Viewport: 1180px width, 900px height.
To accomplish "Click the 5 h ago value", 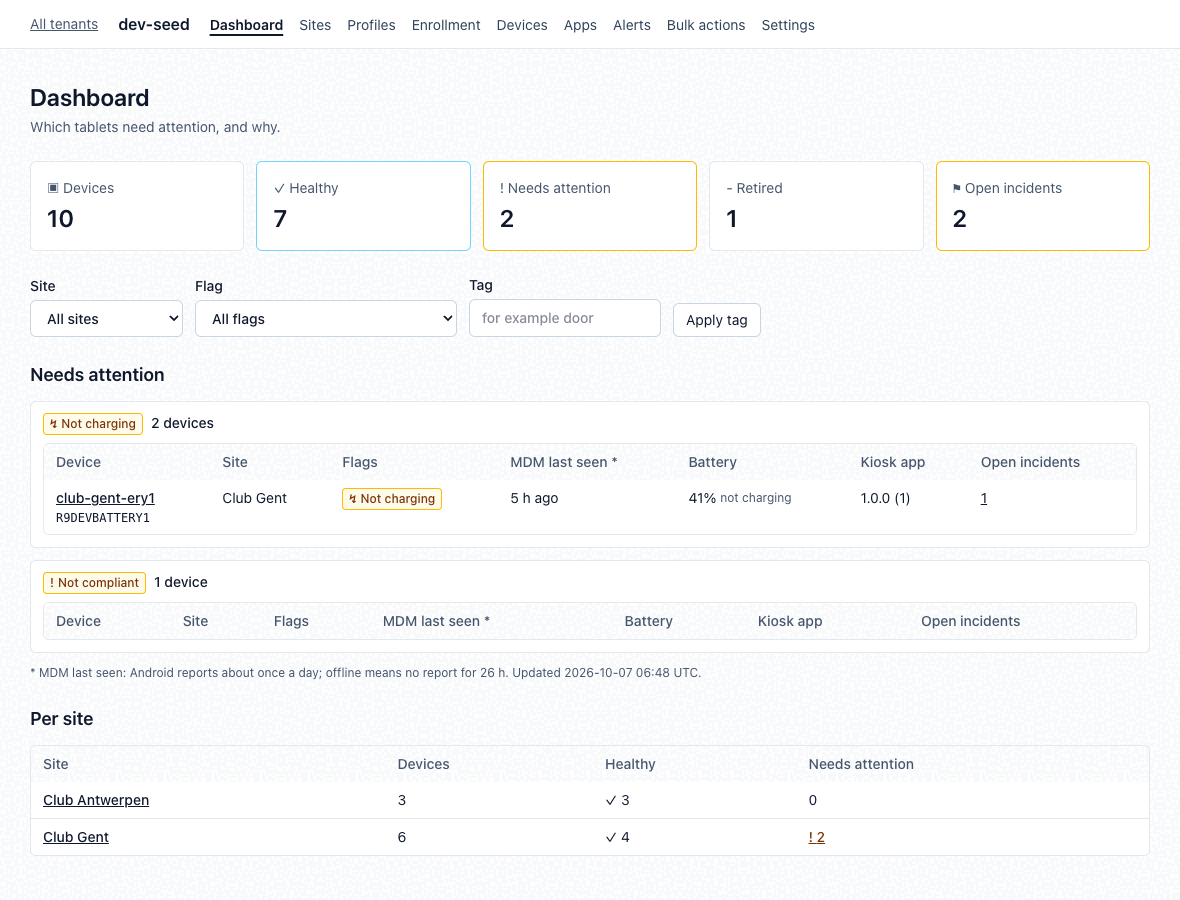I will click(534, 498).
